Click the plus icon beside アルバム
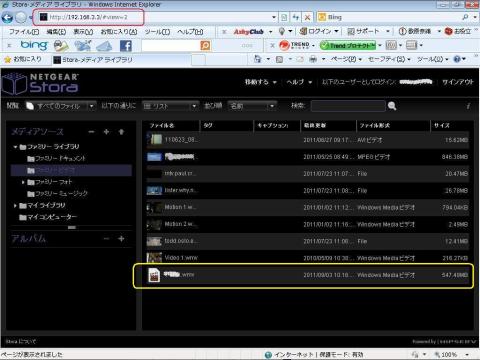The image size is (480, 360). pos(121,239)
